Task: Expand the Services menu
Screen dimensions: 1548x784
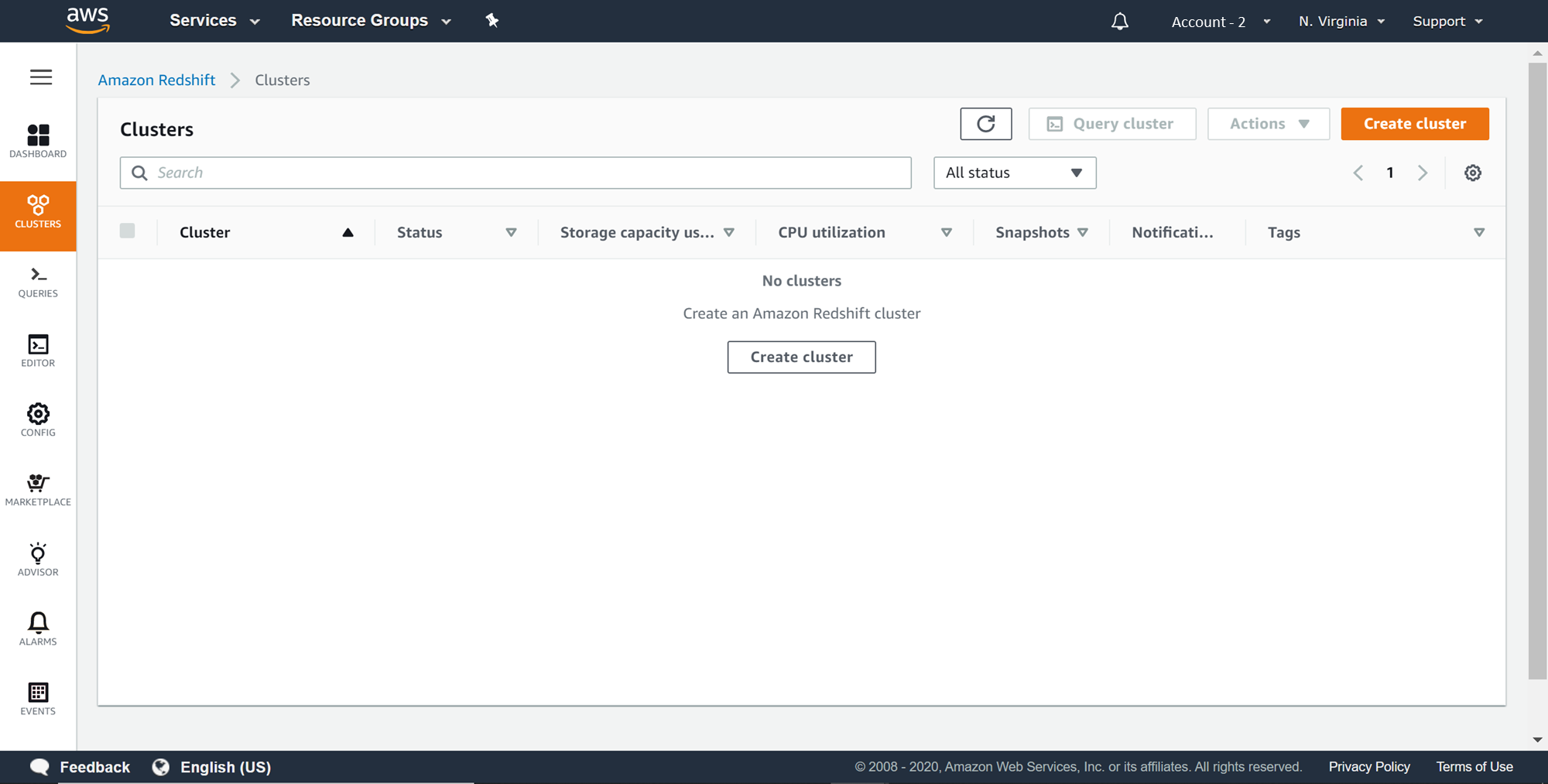Action: click(214, 21)
